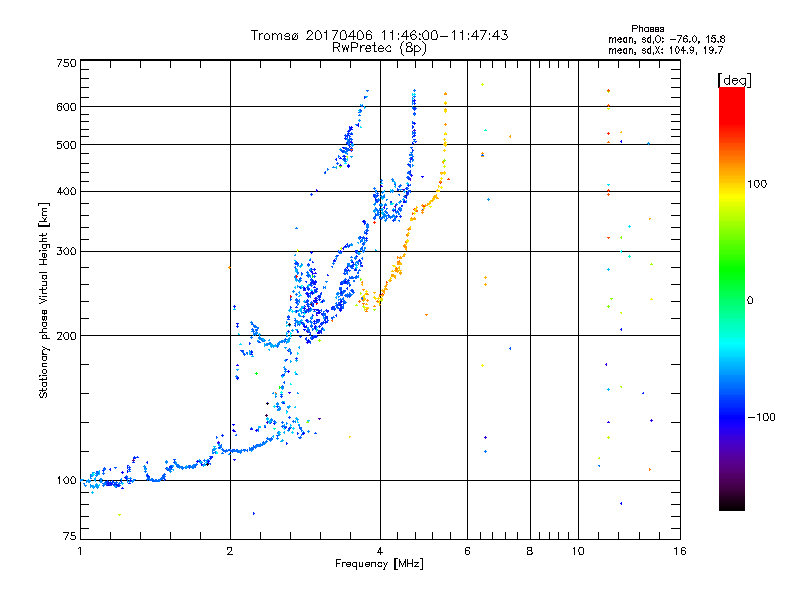Click the '0' colorbar tick label
The image size is (800, 600).
coord(750,301)
